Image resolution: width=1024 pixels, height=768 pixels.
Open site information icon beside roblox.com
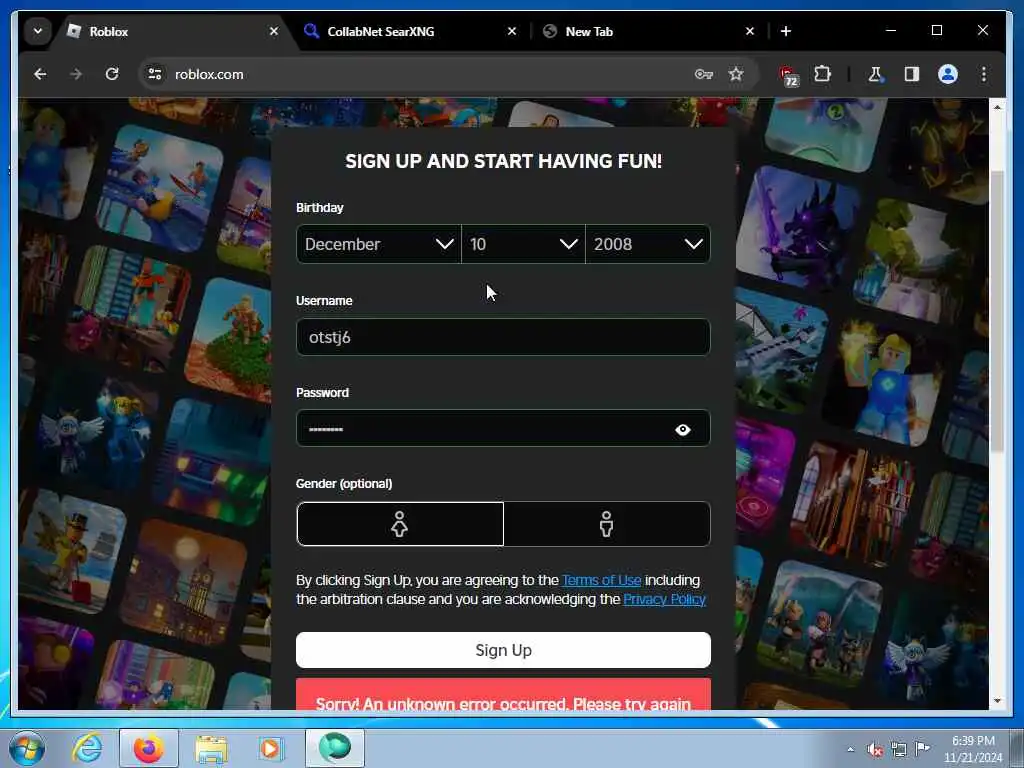click(x=155, y=74)
